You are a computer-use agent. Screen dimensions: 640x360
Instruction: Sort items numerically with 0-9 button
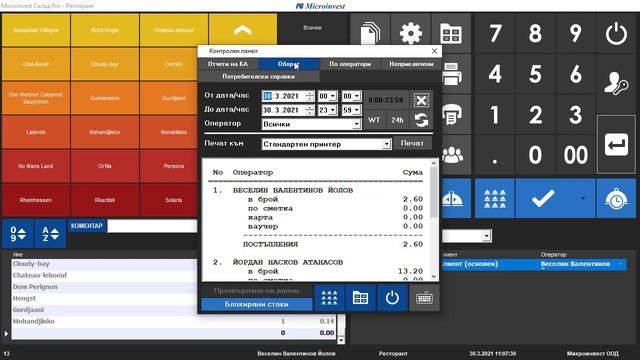pos(18,233)
